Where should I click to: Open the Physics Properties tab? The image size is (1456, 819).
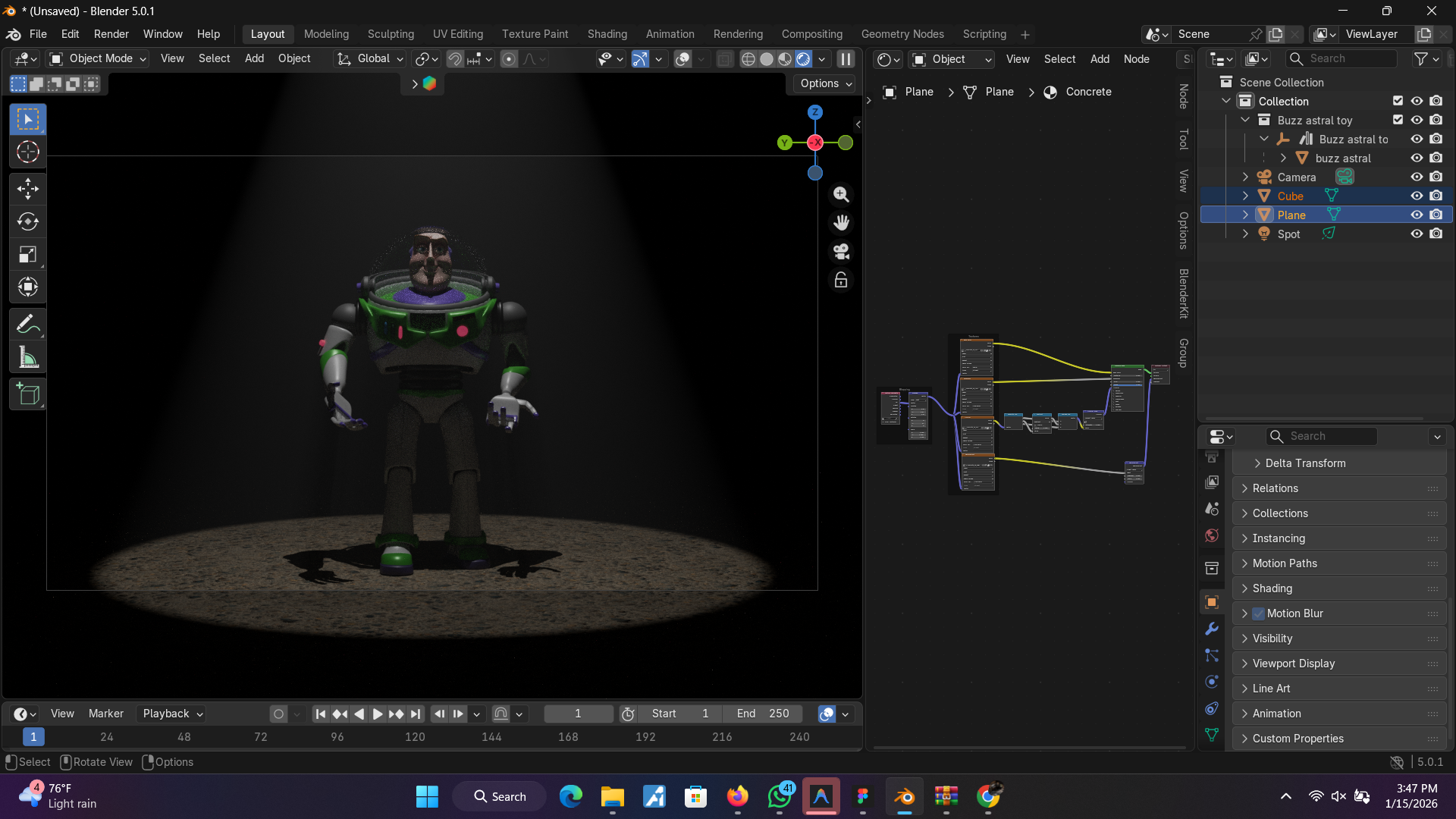[x=1211, y=682]
